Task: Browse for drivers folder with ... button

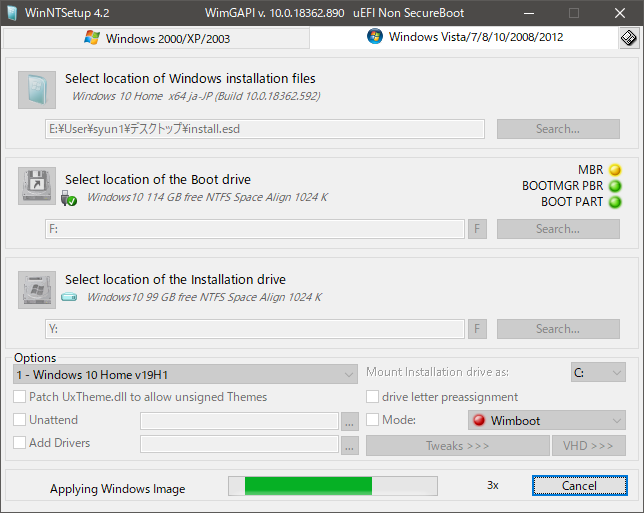Action: (350, 446)
